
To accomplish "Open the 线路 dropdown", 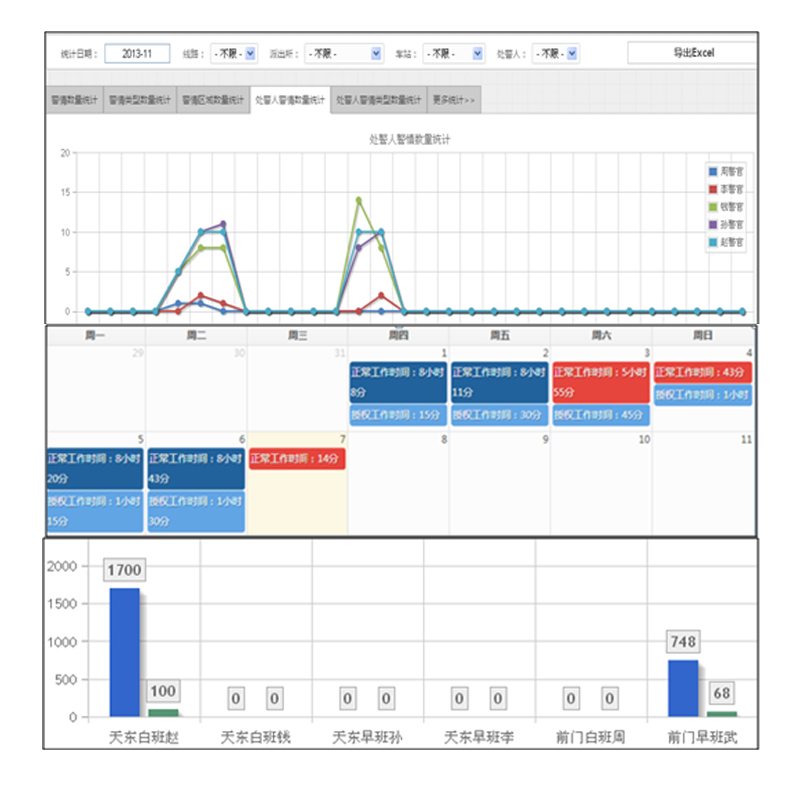I will pyautogui.click(x=236, y=53).
